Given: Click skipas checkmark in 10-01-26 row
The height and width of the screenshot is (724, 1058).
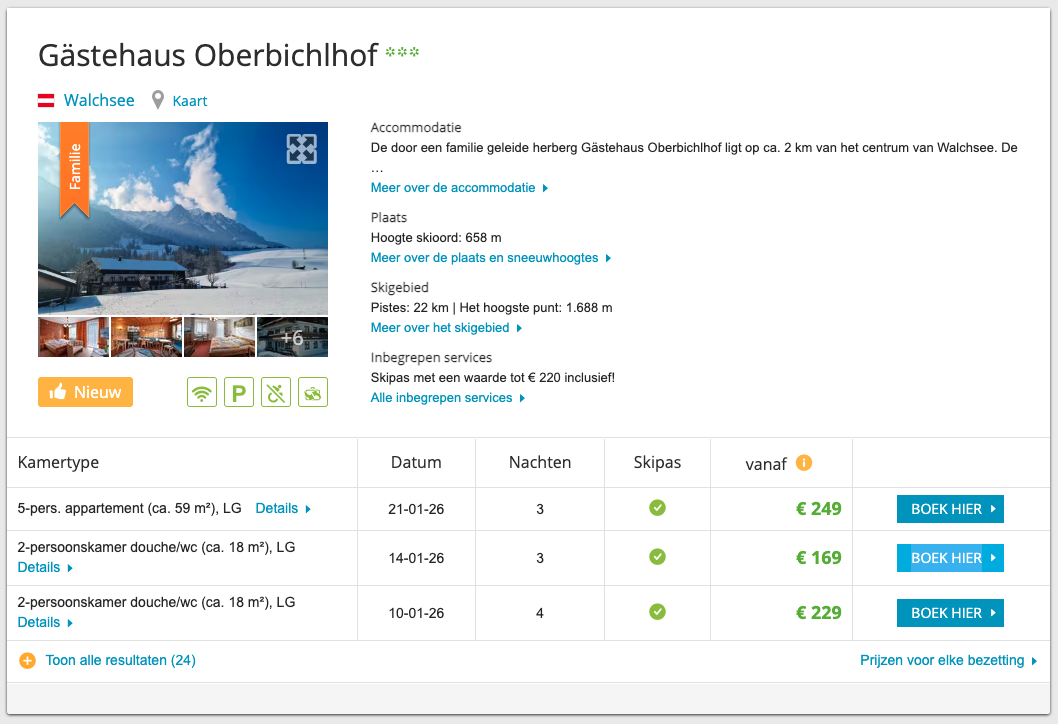Looking at the screenshot, I should click(657, 612).
